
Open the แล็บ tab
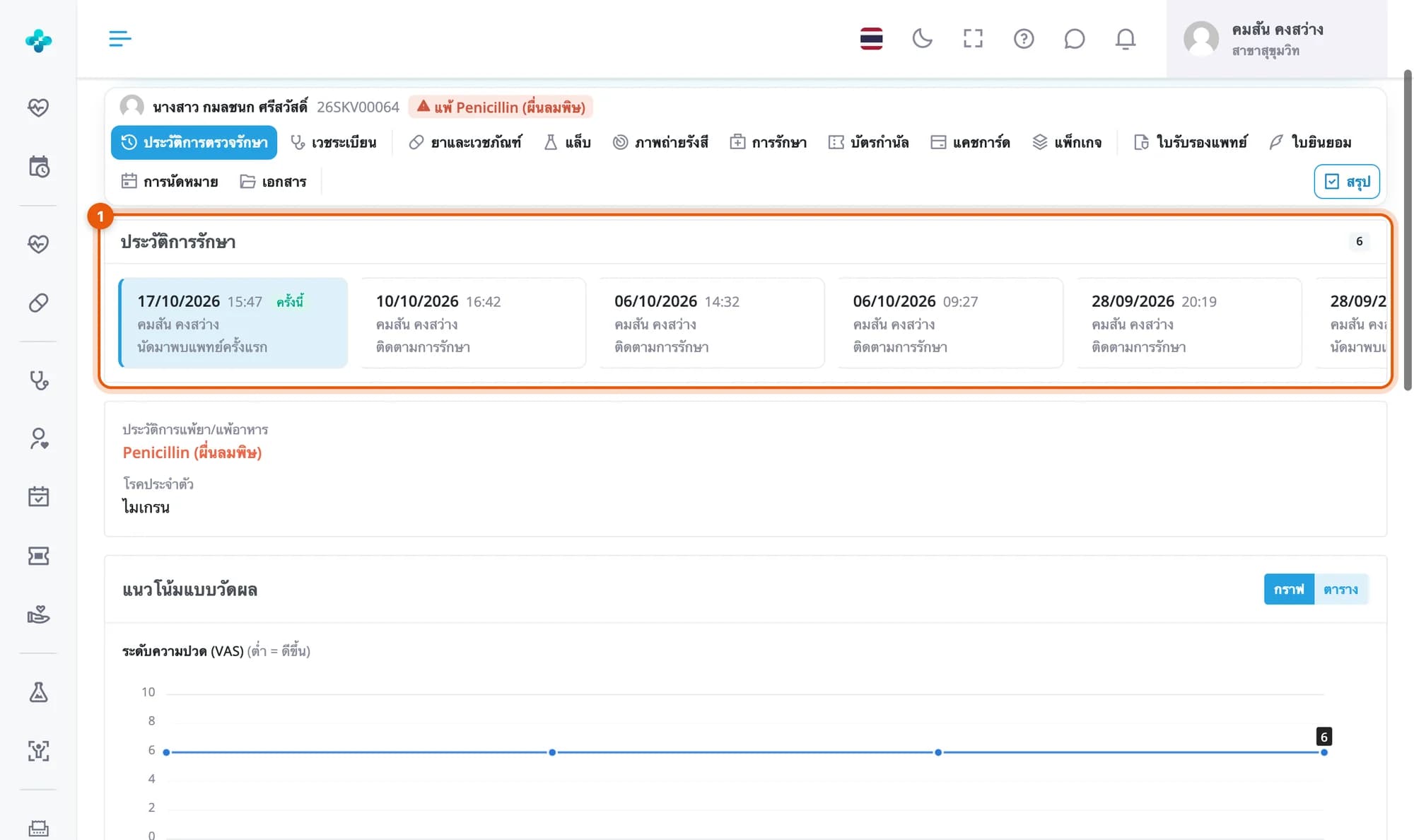coord(567,142)
